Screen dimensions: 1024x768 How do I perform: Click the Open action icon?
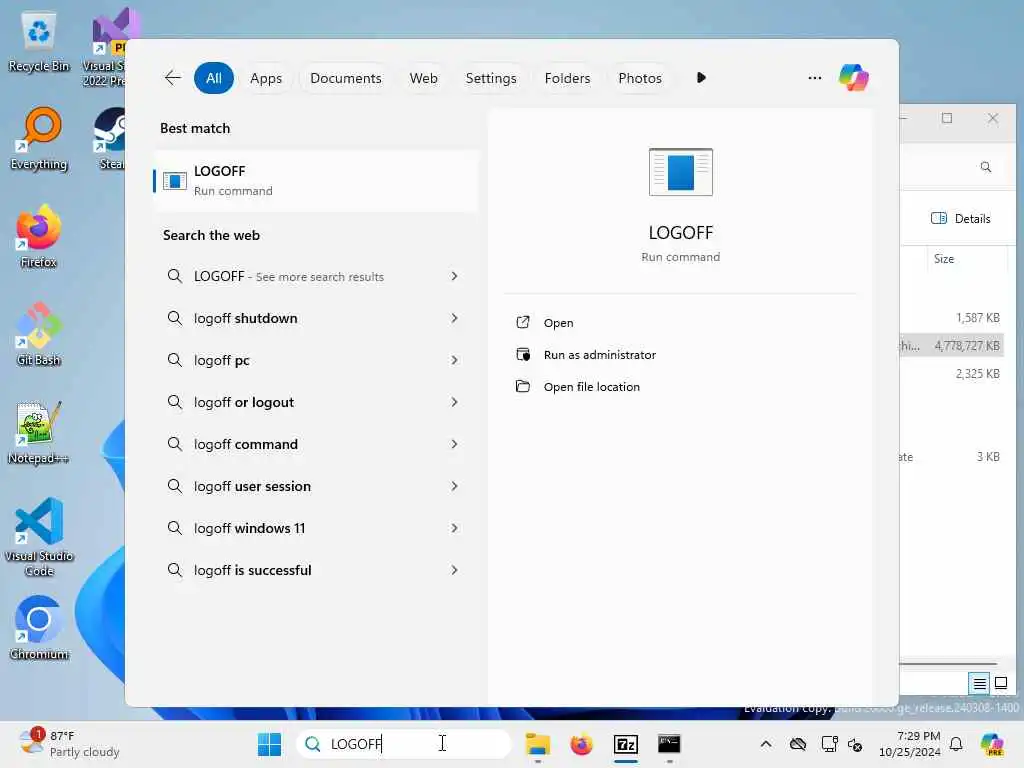pos(522,322)
